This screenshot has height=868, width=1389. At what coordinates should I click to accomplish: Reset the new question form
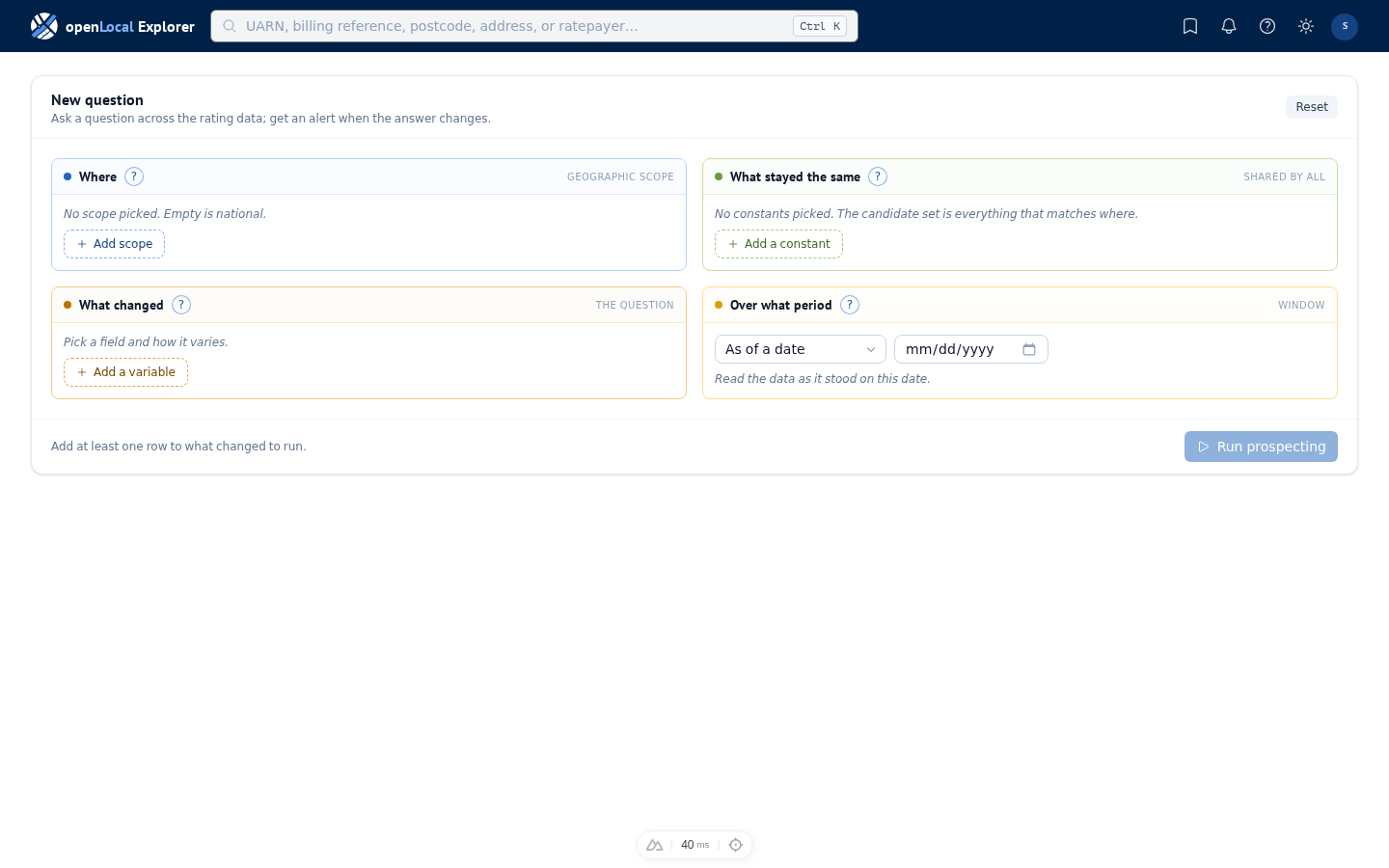tap(1312, 107)
